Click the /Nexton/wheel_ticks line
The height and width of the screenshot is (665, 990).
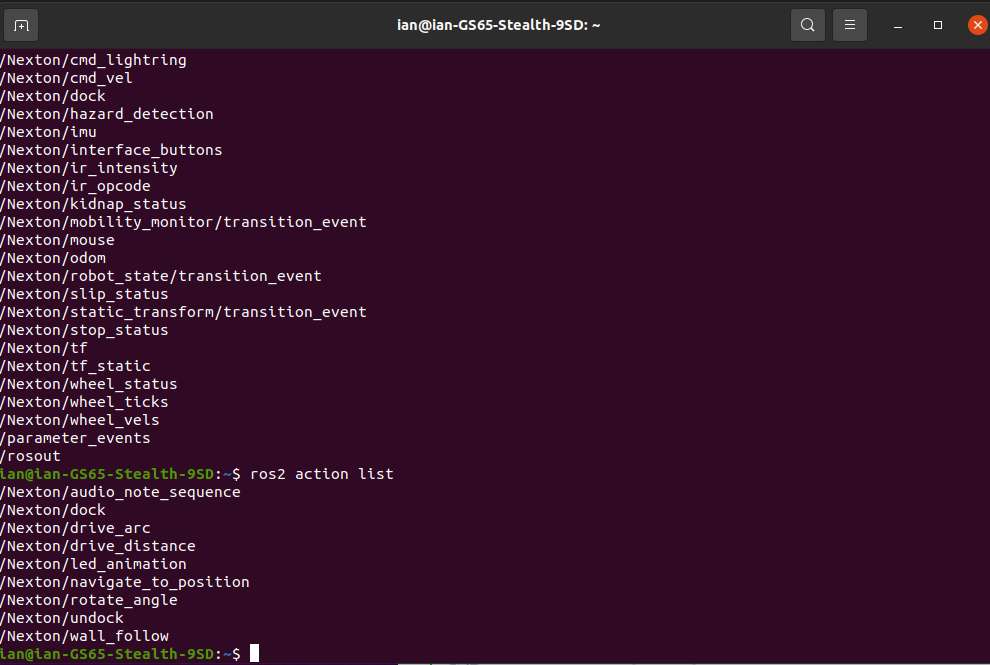[x=85, y=402]
